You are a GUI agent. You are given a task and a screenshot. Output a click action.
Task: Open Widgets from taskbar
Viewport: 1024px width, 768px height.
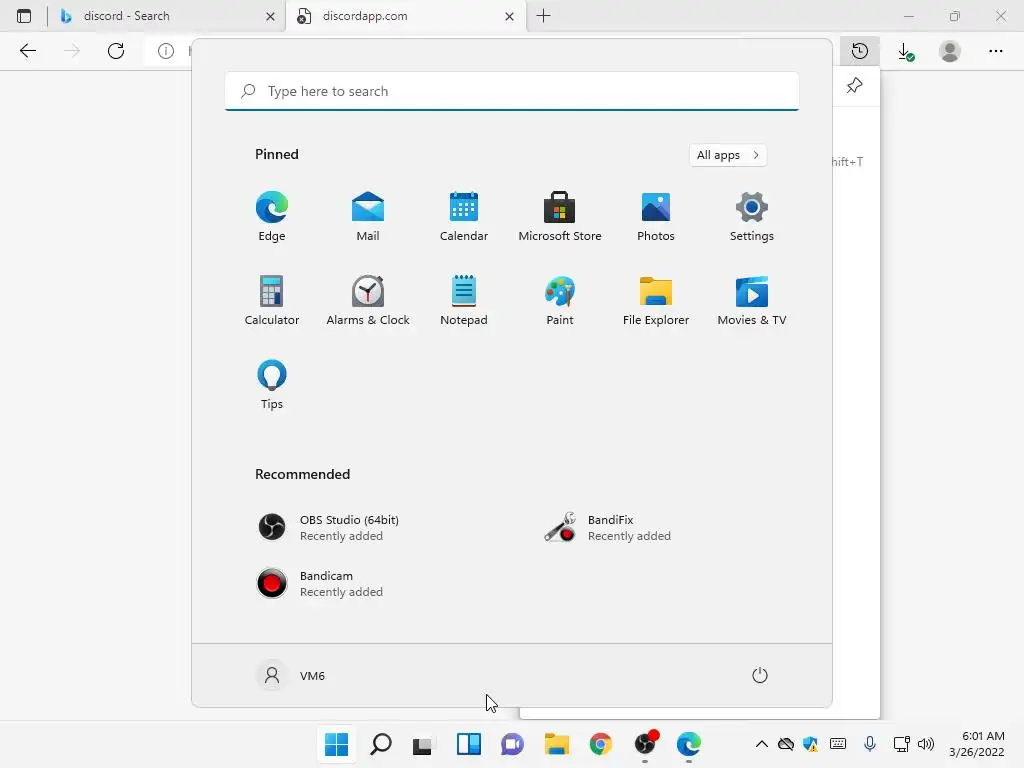[469, 744]
